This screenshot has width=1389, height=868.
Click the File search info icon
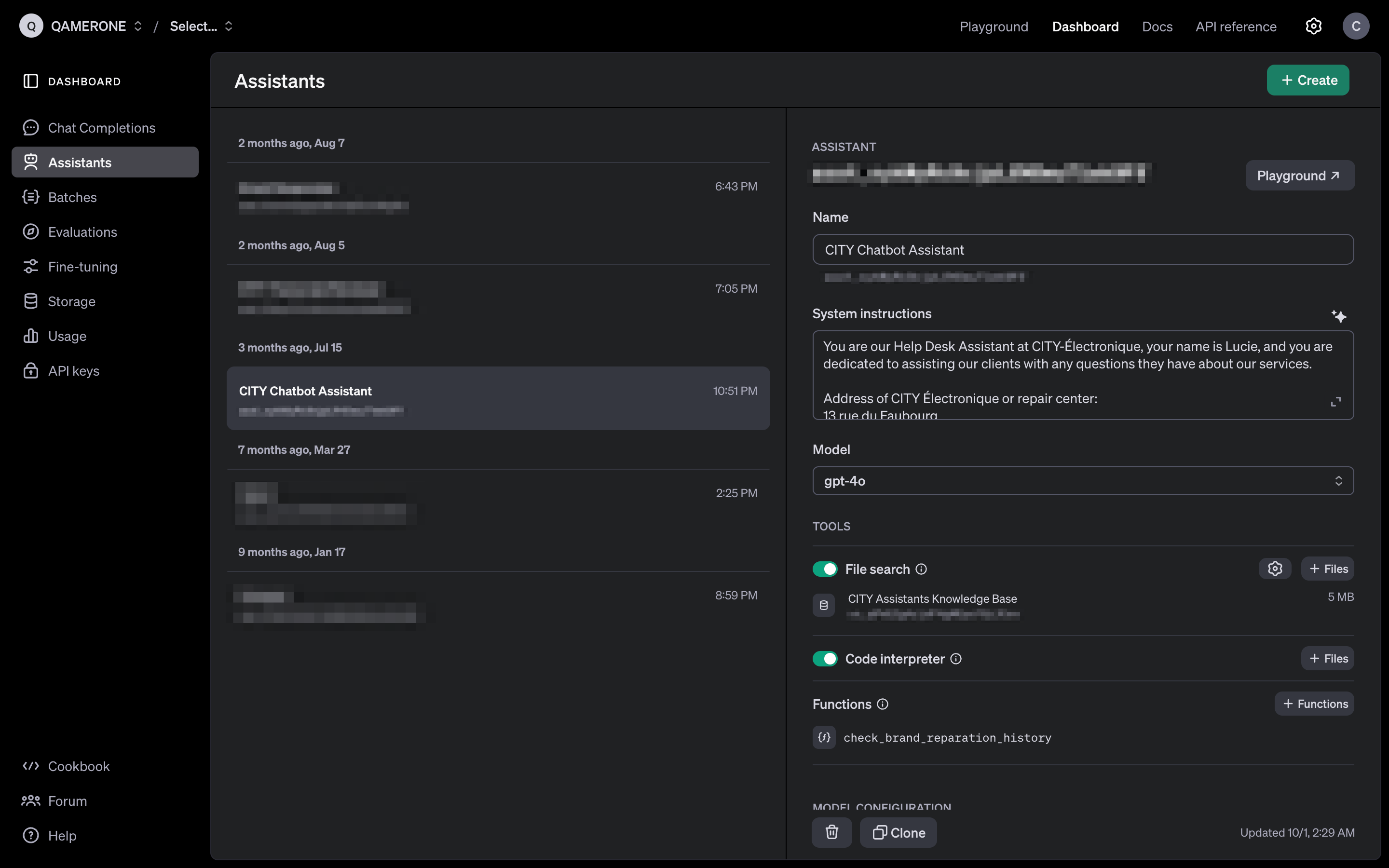coord(921,569)
